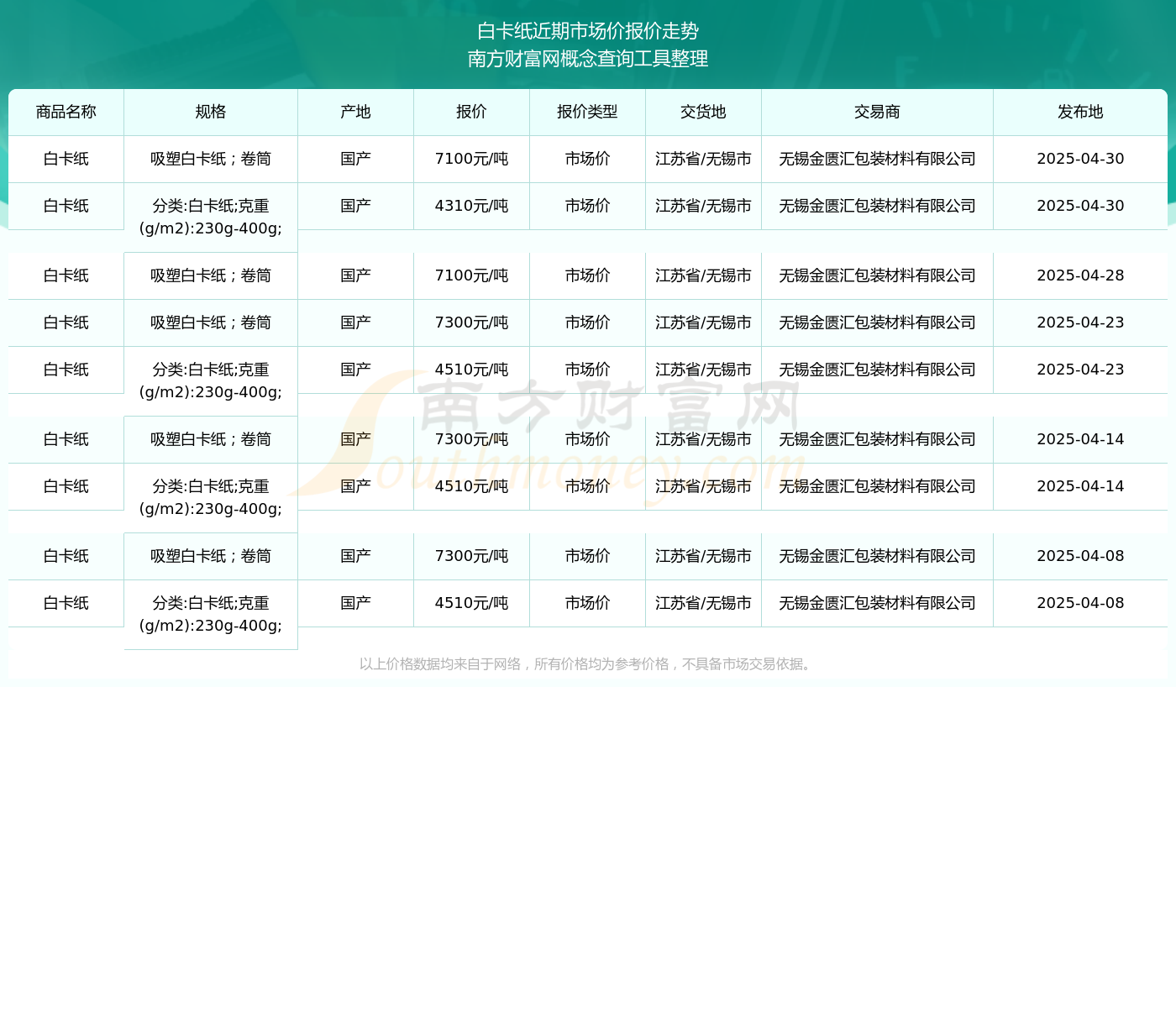Click the subtitle 南方财富网概念查询工具整理
1176x1012 pixels.
coord(588,59)
